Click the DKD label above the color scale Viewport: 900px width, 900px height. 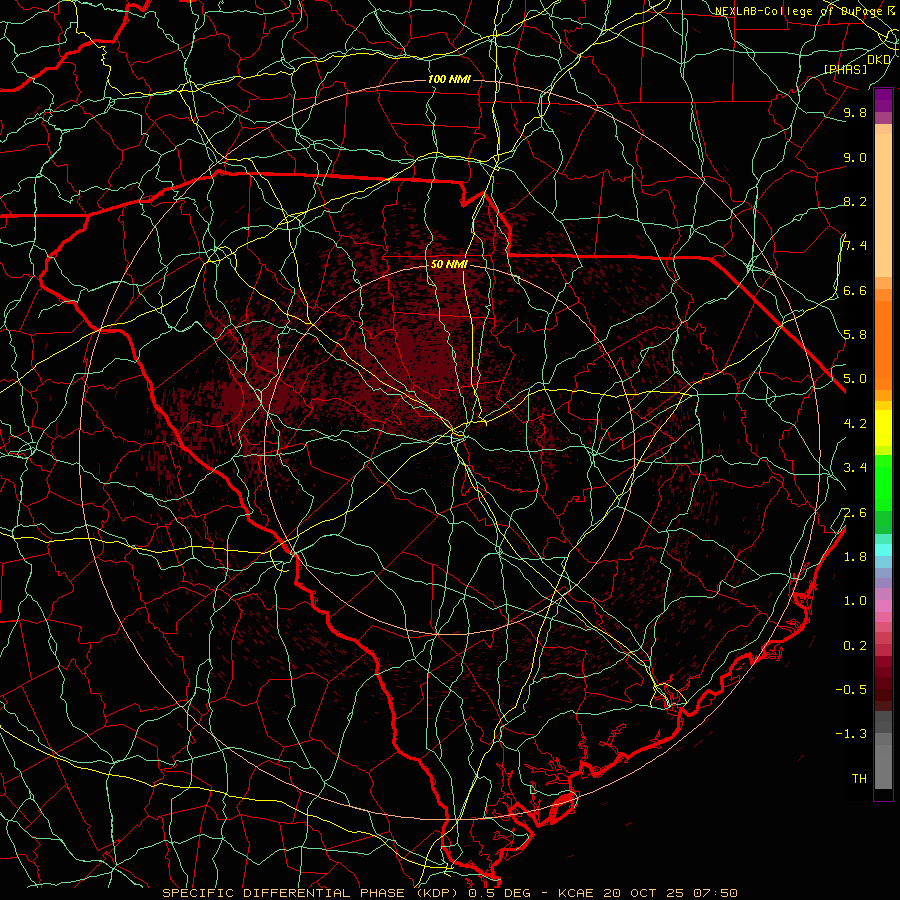879,60
